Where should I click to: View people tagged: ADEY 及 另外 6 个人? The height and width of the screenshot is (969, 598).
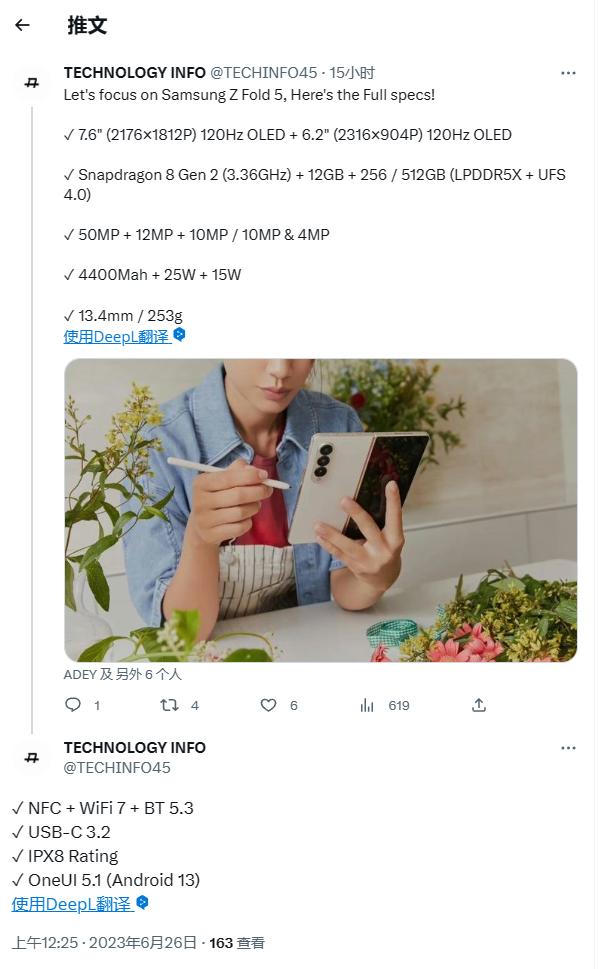click(122, 674)
